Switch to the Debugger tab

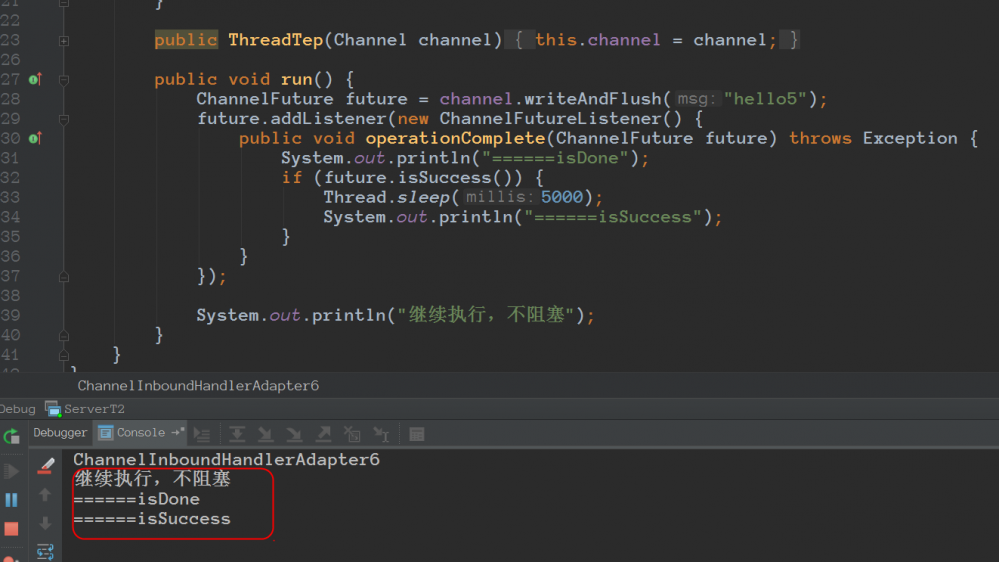(60, 433)
